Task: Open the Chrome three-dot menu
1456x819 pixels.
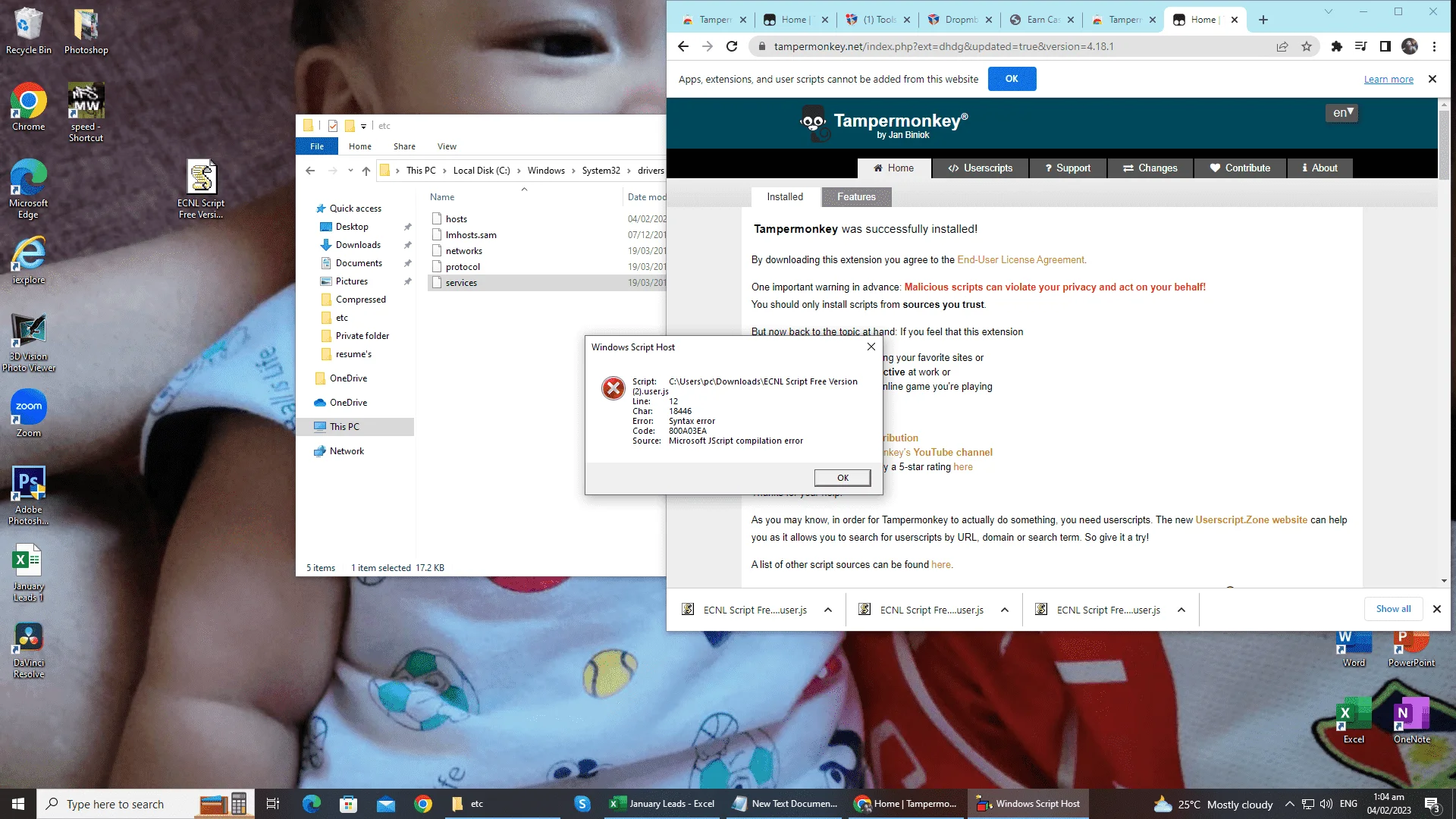Action: [1434, 46]
